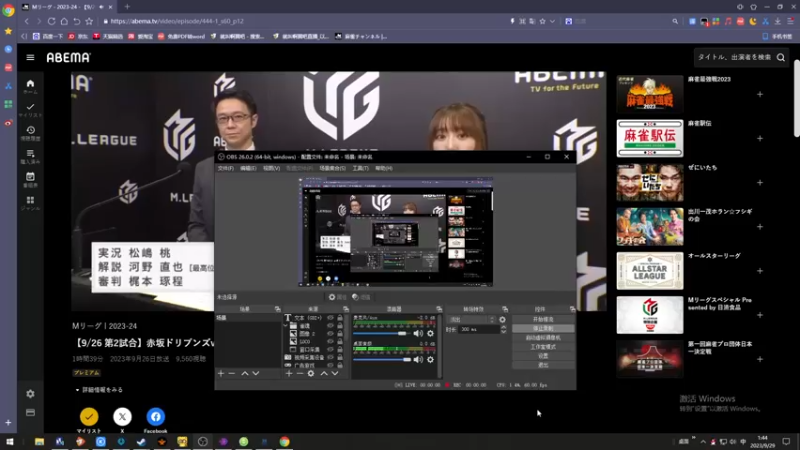This screenshot has height=450, width=800.
Task: Mute the desktop audio speaker icon
Action: tap(418, 360)
